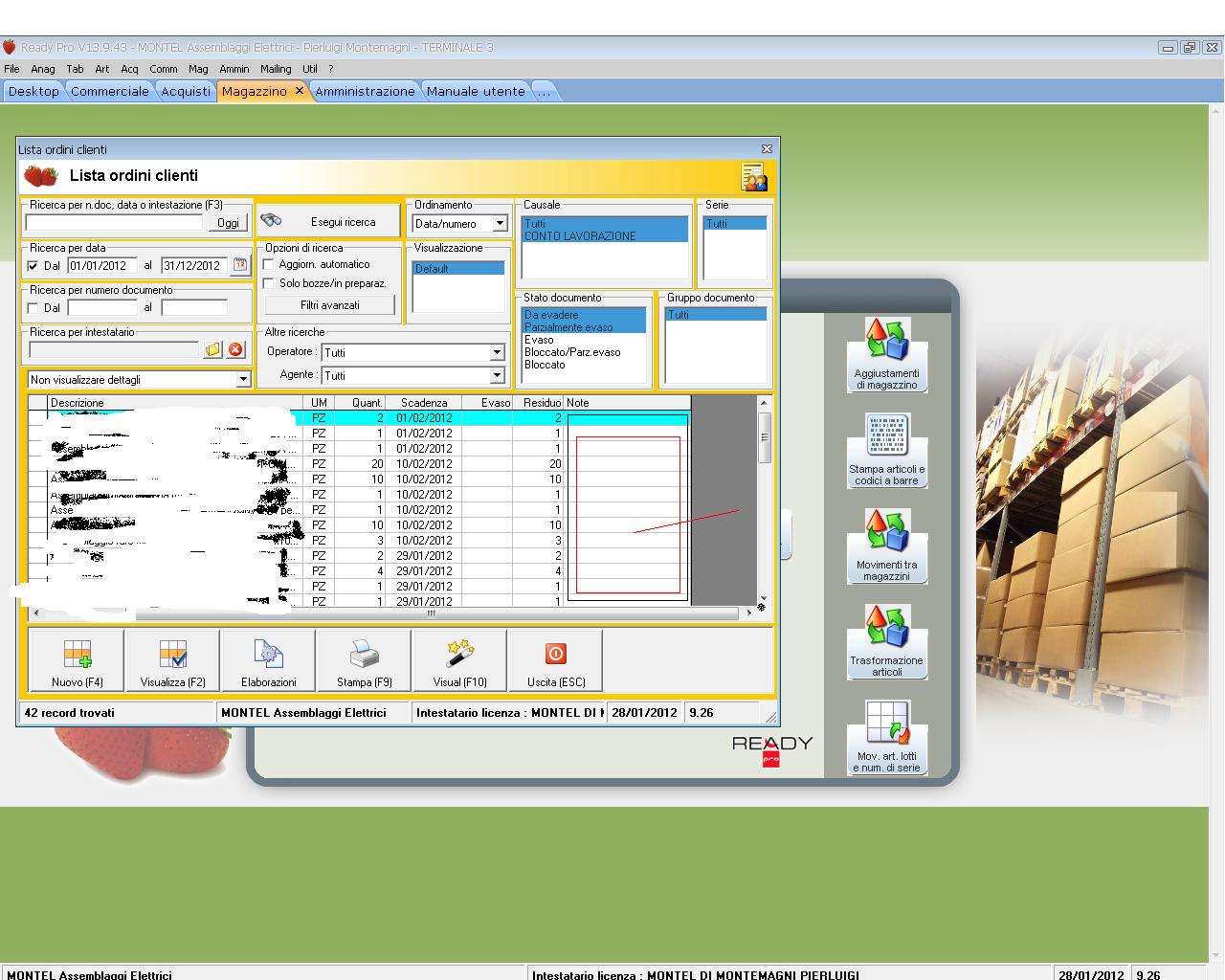Select CONTO LAVORAZIONE in Causale list
Viewport: 1225px width, 980px height.
click(605, 236)
